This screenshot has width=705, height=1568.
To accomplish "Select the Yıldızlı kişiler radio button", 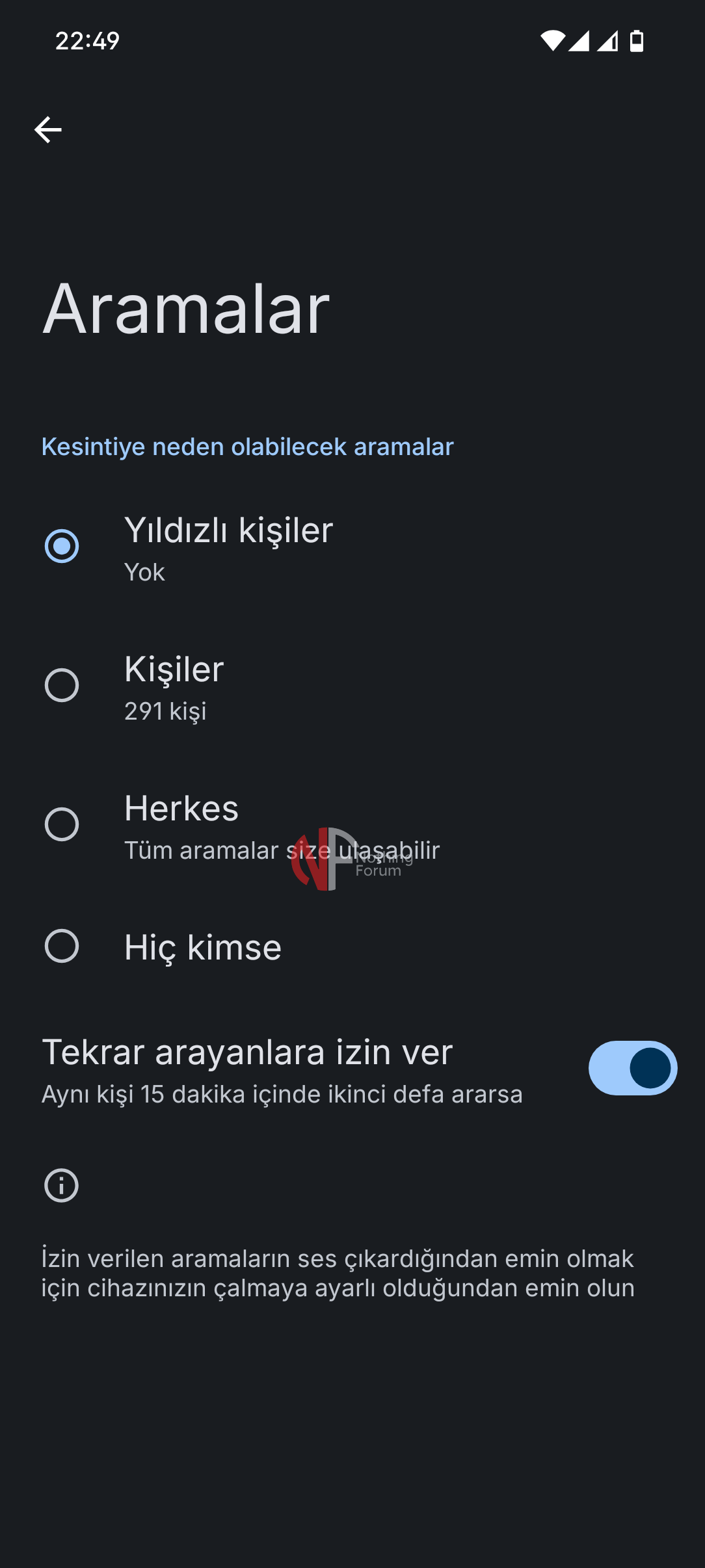I will pyautogui.click(x=62, y=546).
